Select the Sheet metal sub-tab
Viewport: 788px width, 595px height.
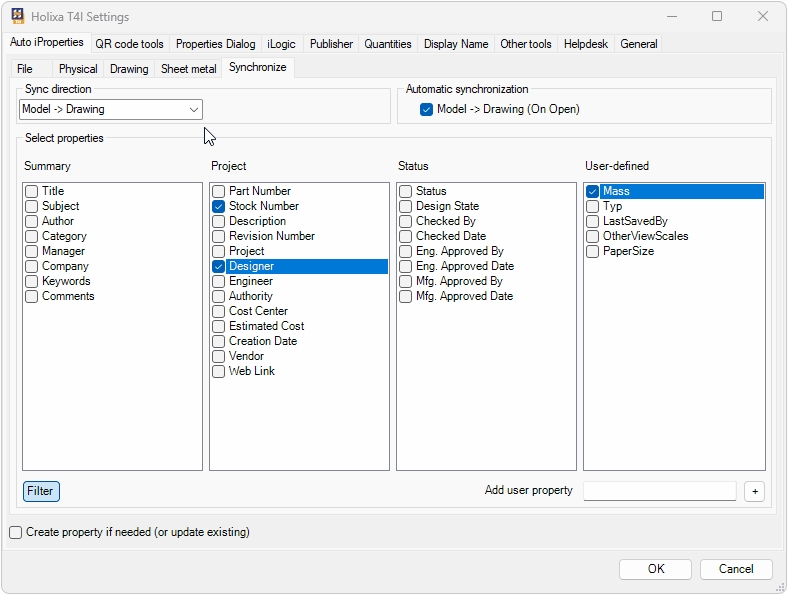click(188, 69)
